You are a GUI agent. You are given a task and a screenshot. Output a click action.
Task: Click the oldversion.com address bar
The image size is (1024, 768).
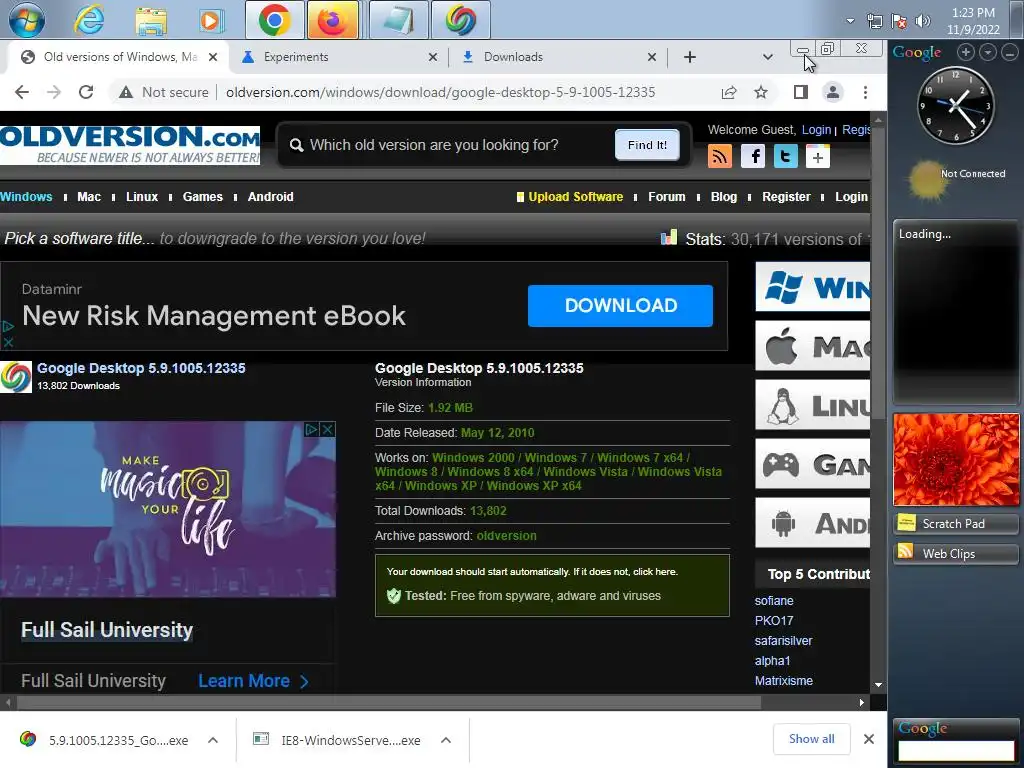(x=440, y=92)
